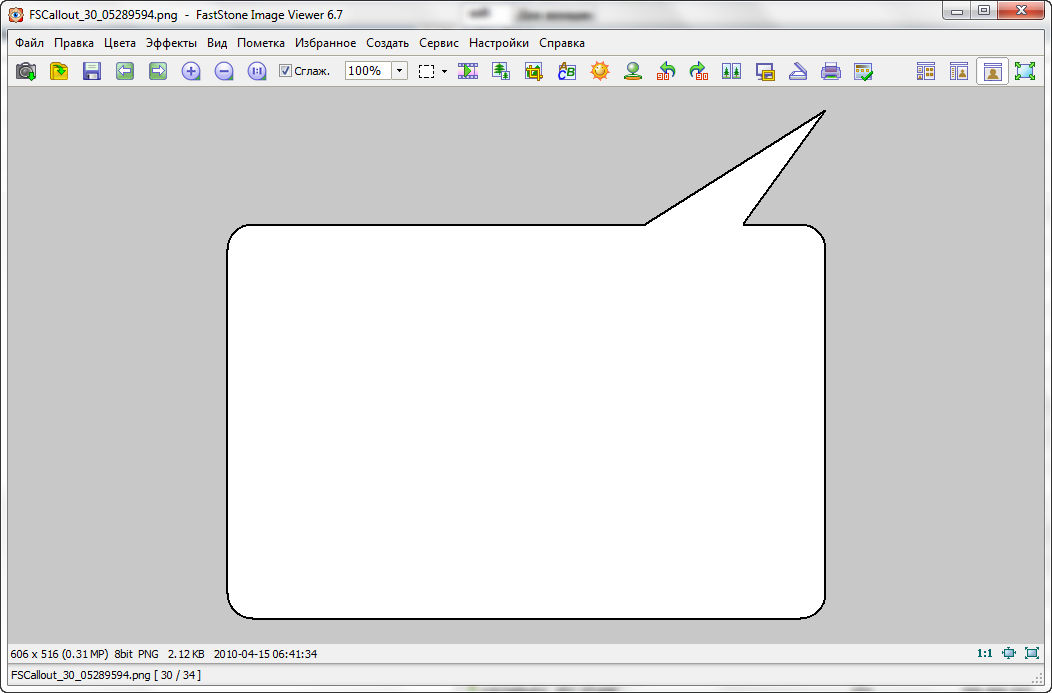Toggle the Сглаж. smoothing checkbox

pyautogui.click(x=285, y=71)
